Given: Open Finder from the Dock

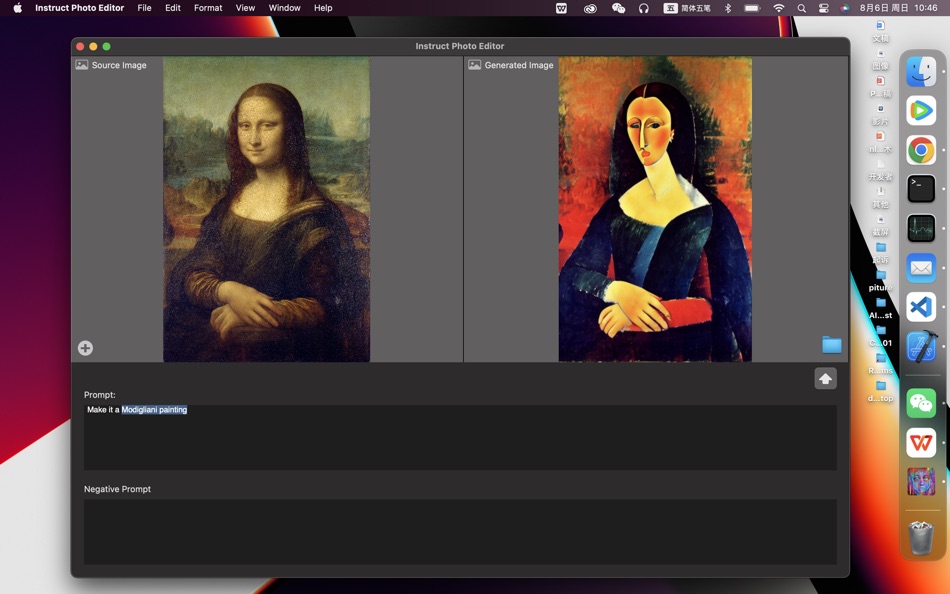Looking at the screenshot, I should tap(921, 71).
